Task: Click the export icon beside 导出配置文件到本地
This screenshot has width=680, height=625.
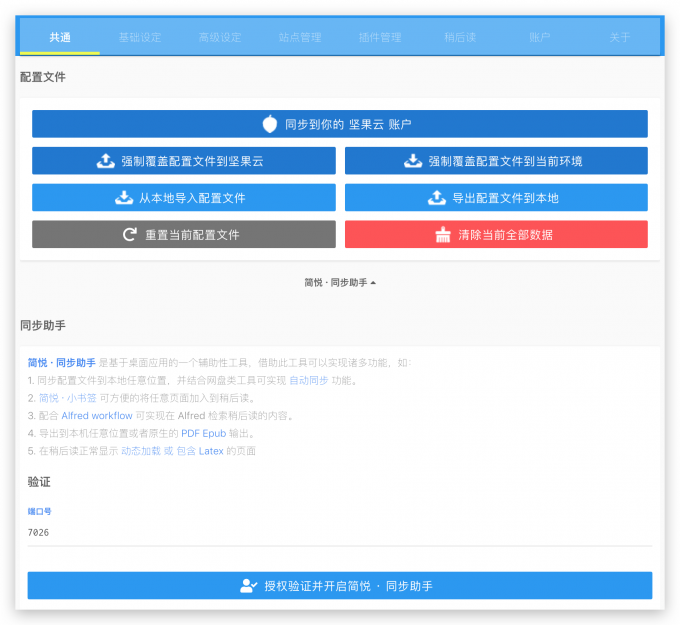Action: 436,198
